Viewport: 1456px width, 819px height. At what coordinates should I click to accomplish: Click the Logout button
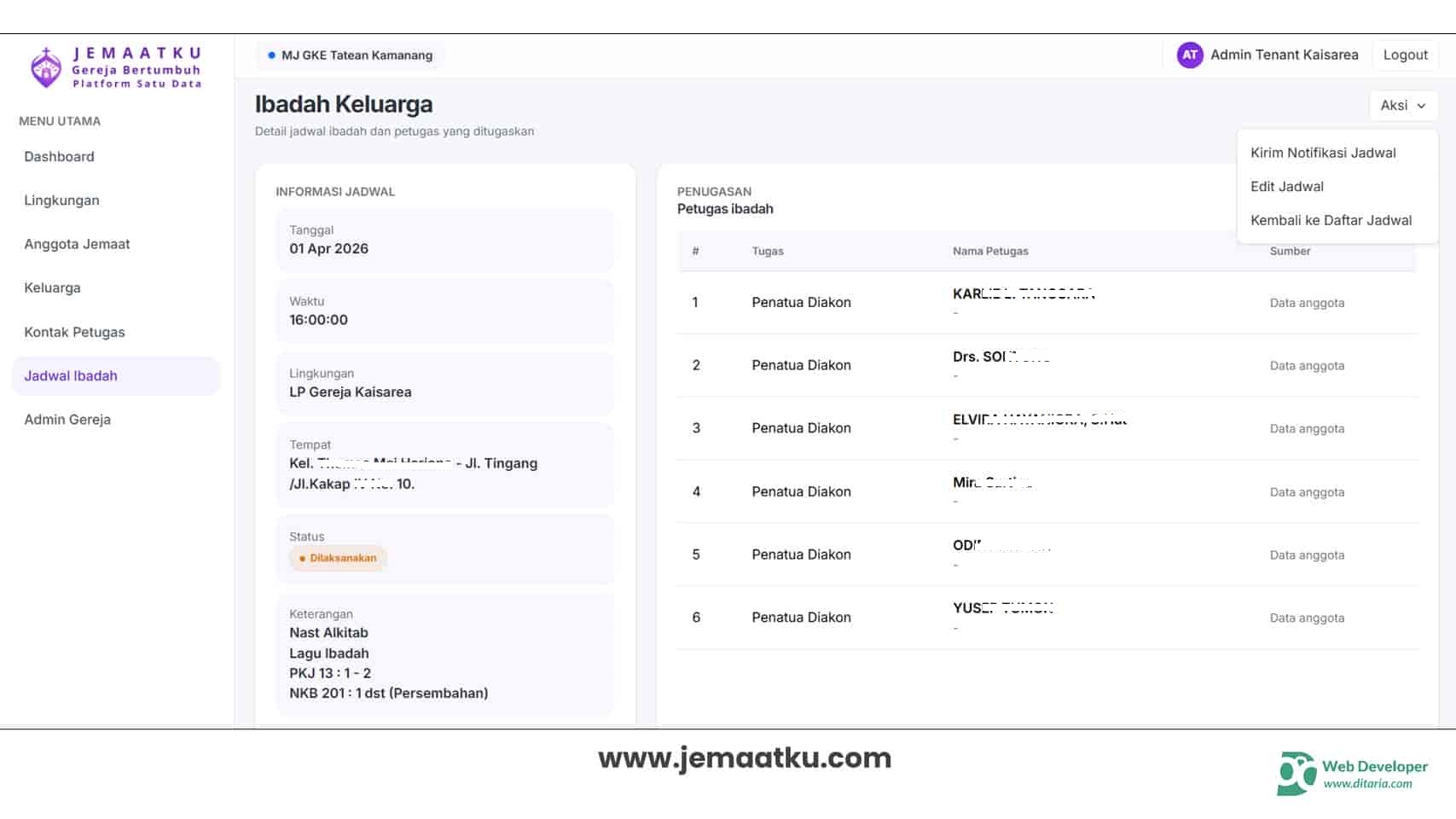[x=1405, y=55]
